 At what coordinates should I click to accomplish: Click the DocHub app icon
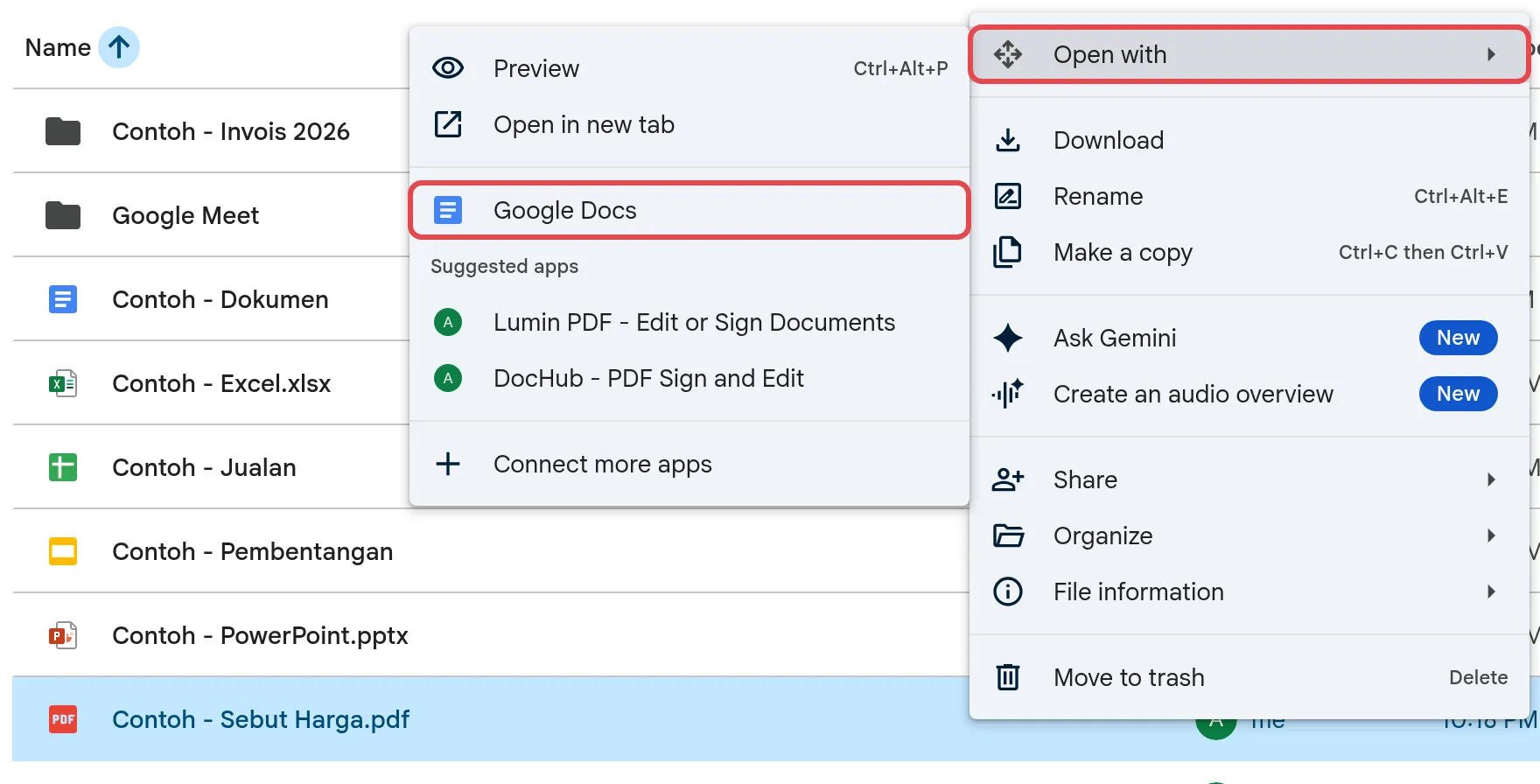pyautogui.click(x=448, y=378)
